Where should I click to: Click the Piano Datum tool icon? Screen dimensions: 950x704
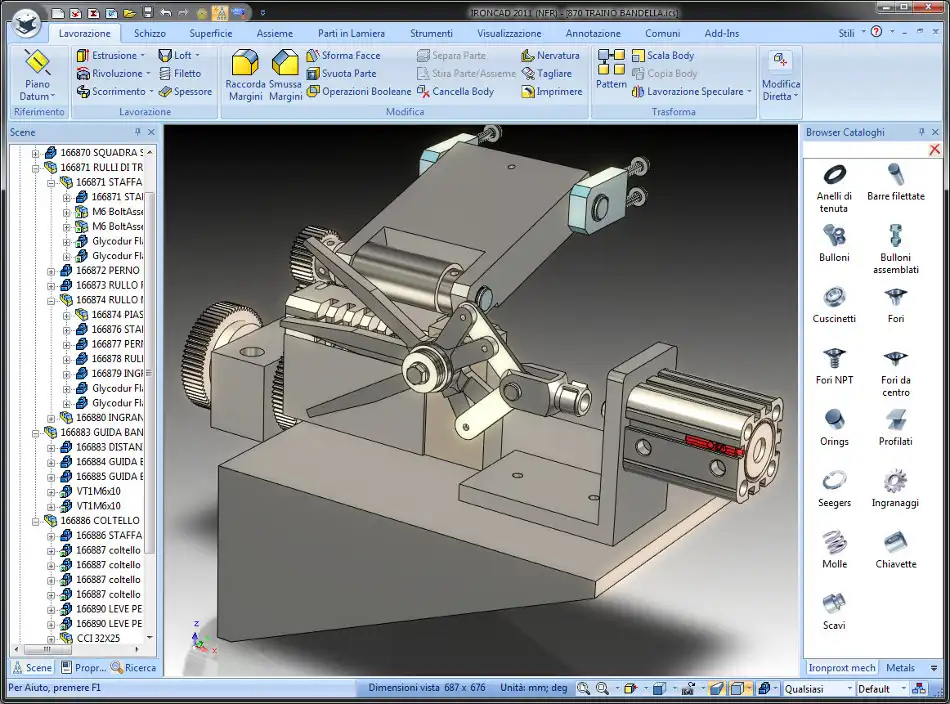(37, 64)
